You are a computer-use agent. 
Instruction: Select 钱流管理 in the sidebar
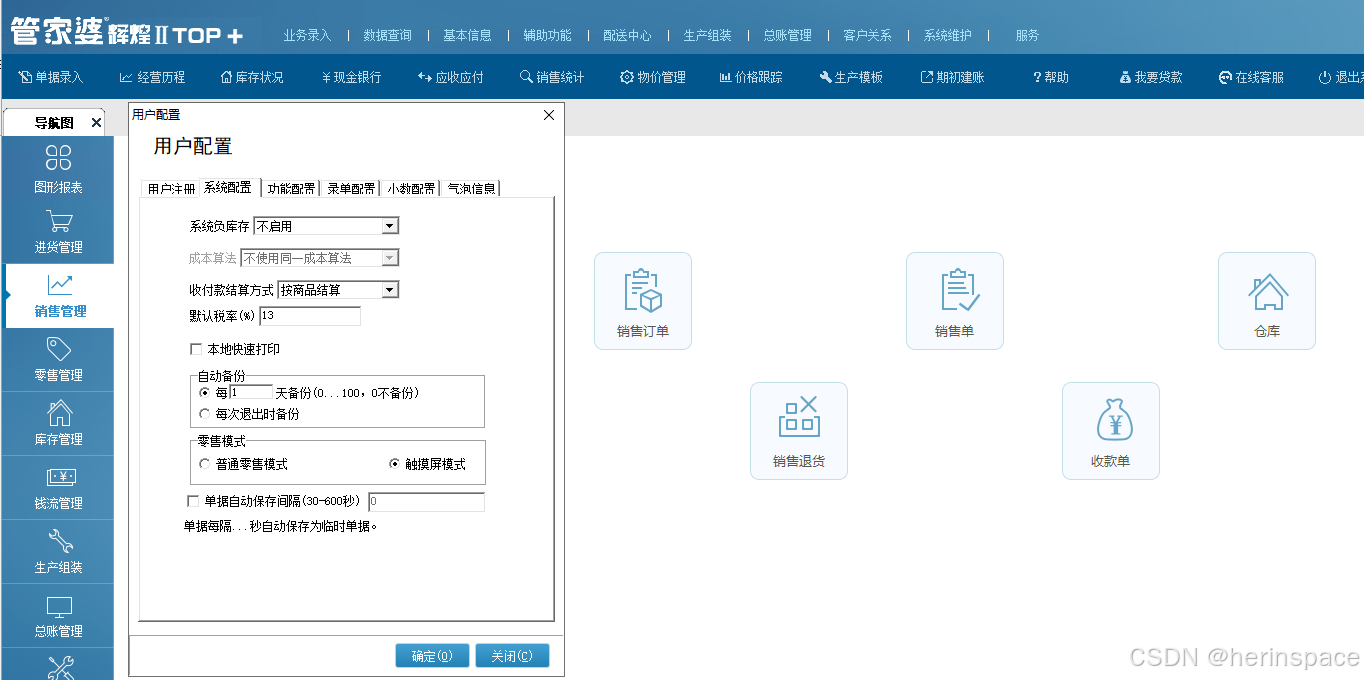59,488
